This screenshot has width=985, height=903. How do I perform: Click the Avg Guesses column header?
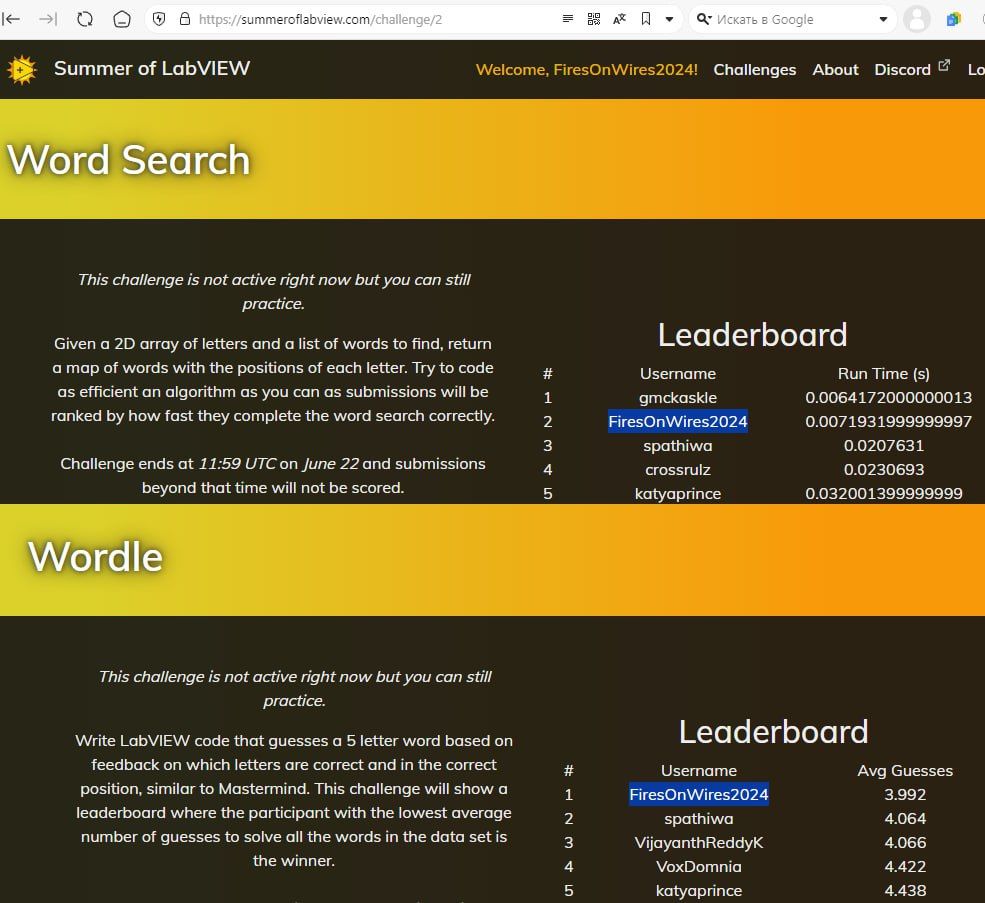(905, 770)
